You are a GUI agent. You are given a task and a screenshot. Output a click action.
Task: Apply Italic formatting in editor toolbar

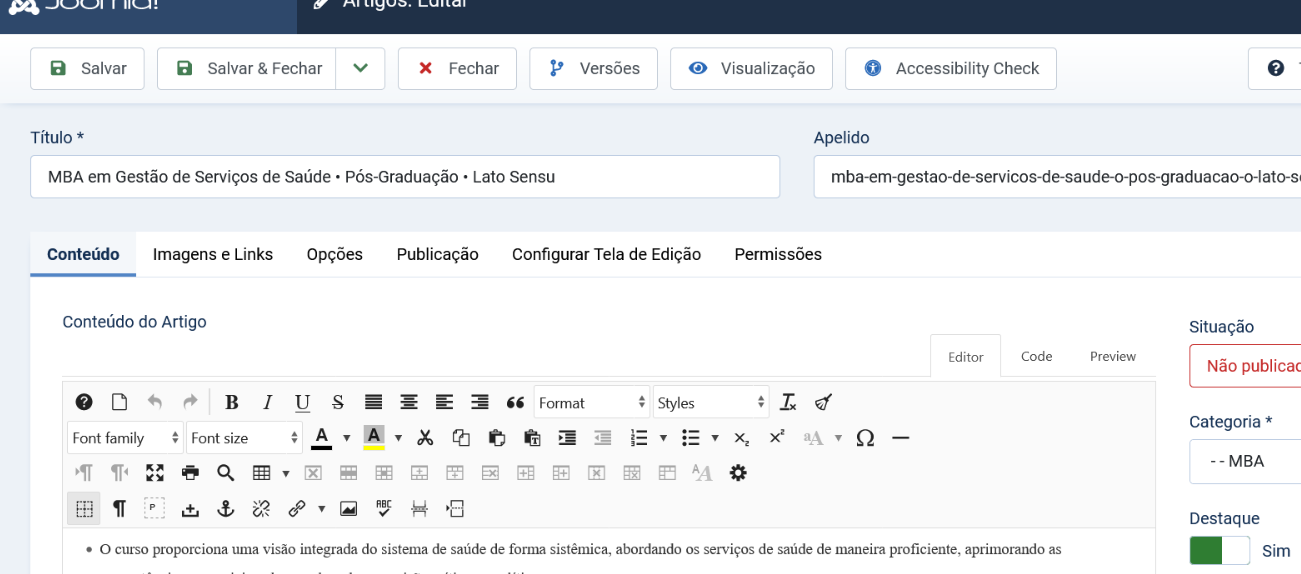267,403
